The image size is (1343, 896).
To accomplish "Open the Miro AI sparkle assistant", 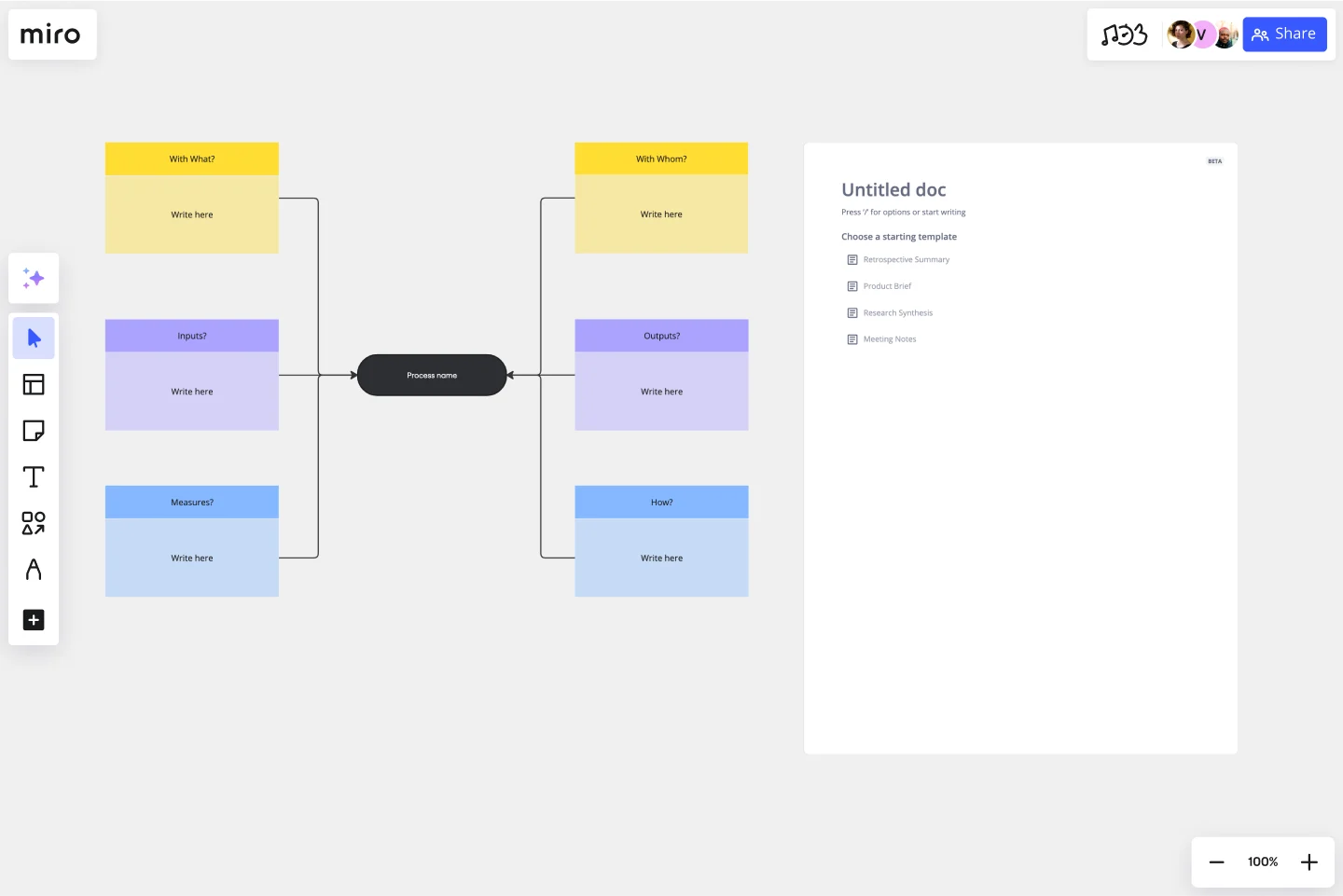I will coord(34,278).
